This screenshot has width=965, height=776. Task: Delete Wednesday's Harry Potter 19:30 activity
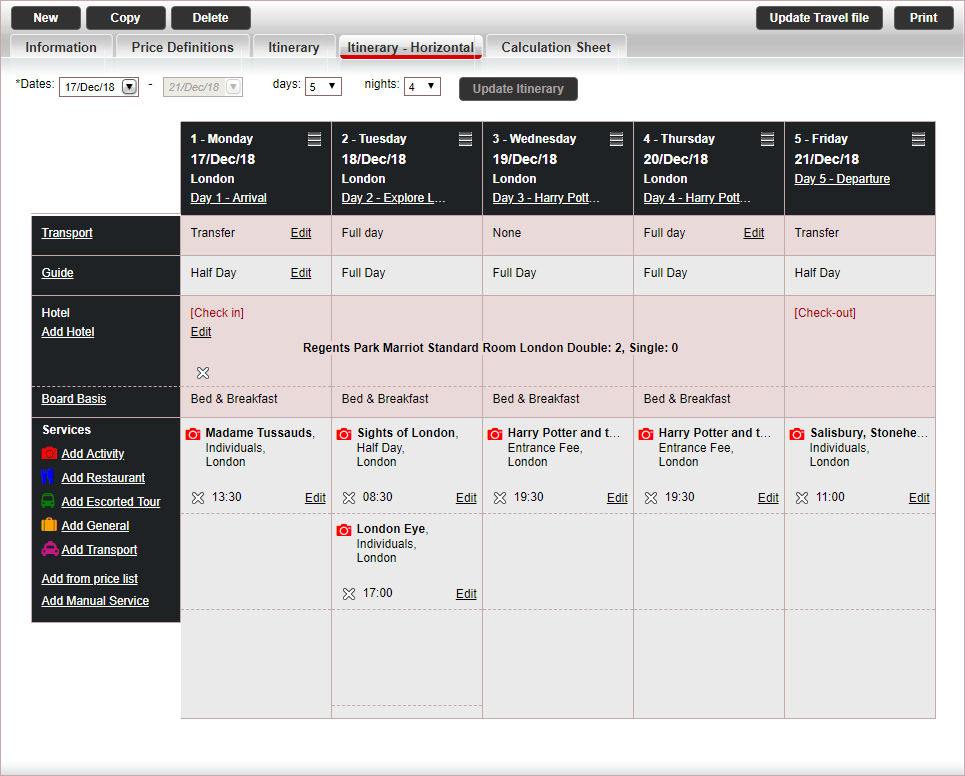[500, 498]
